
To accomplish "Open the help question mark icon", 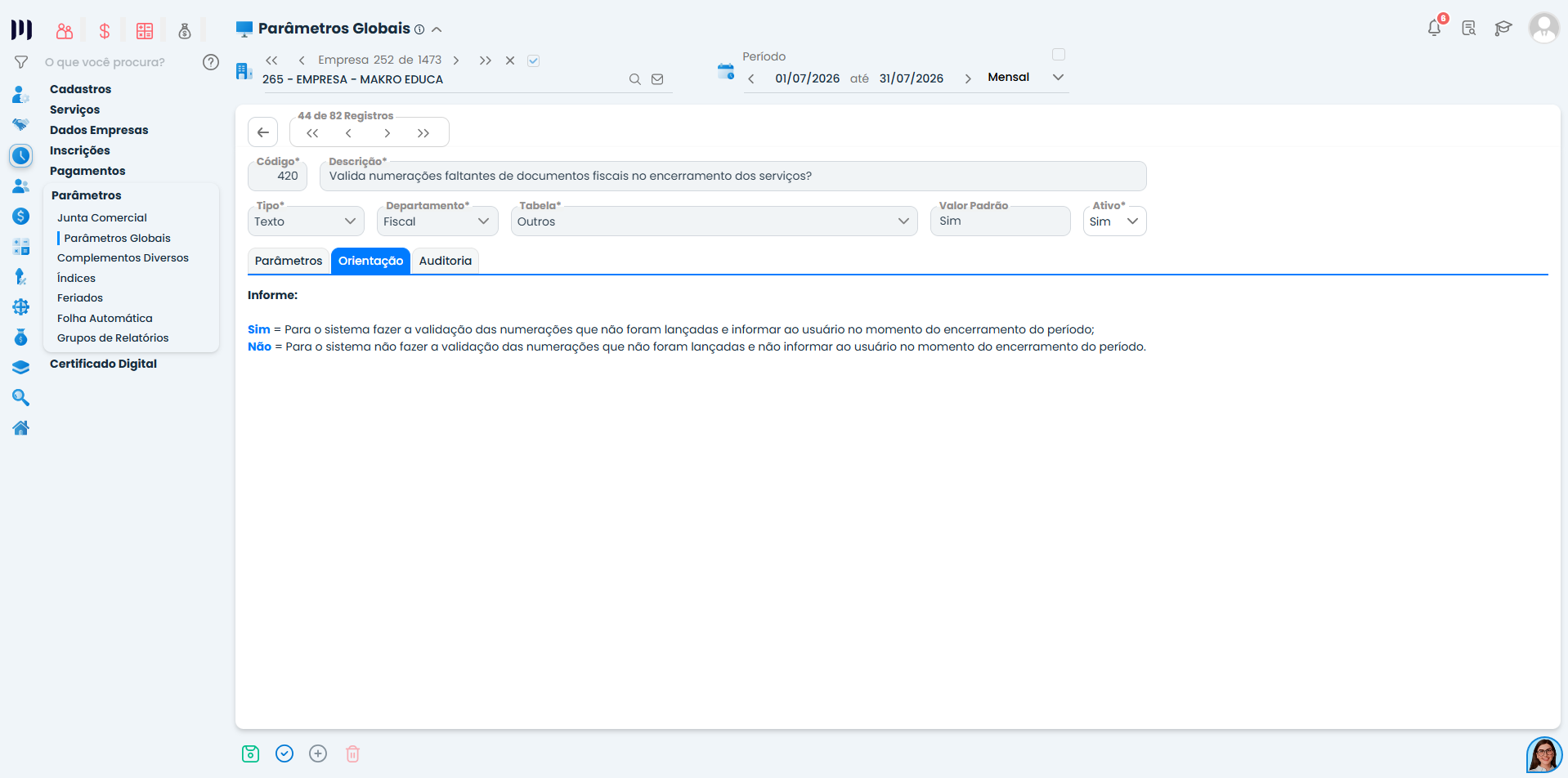I will [x=211, y=62].
